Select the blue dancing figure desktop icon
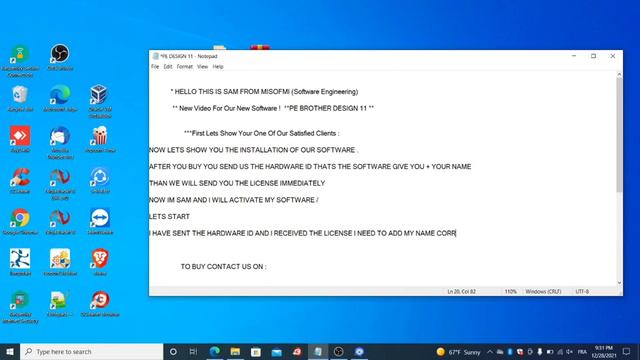Screen dimensions: 640x360 tap(20, 262)
